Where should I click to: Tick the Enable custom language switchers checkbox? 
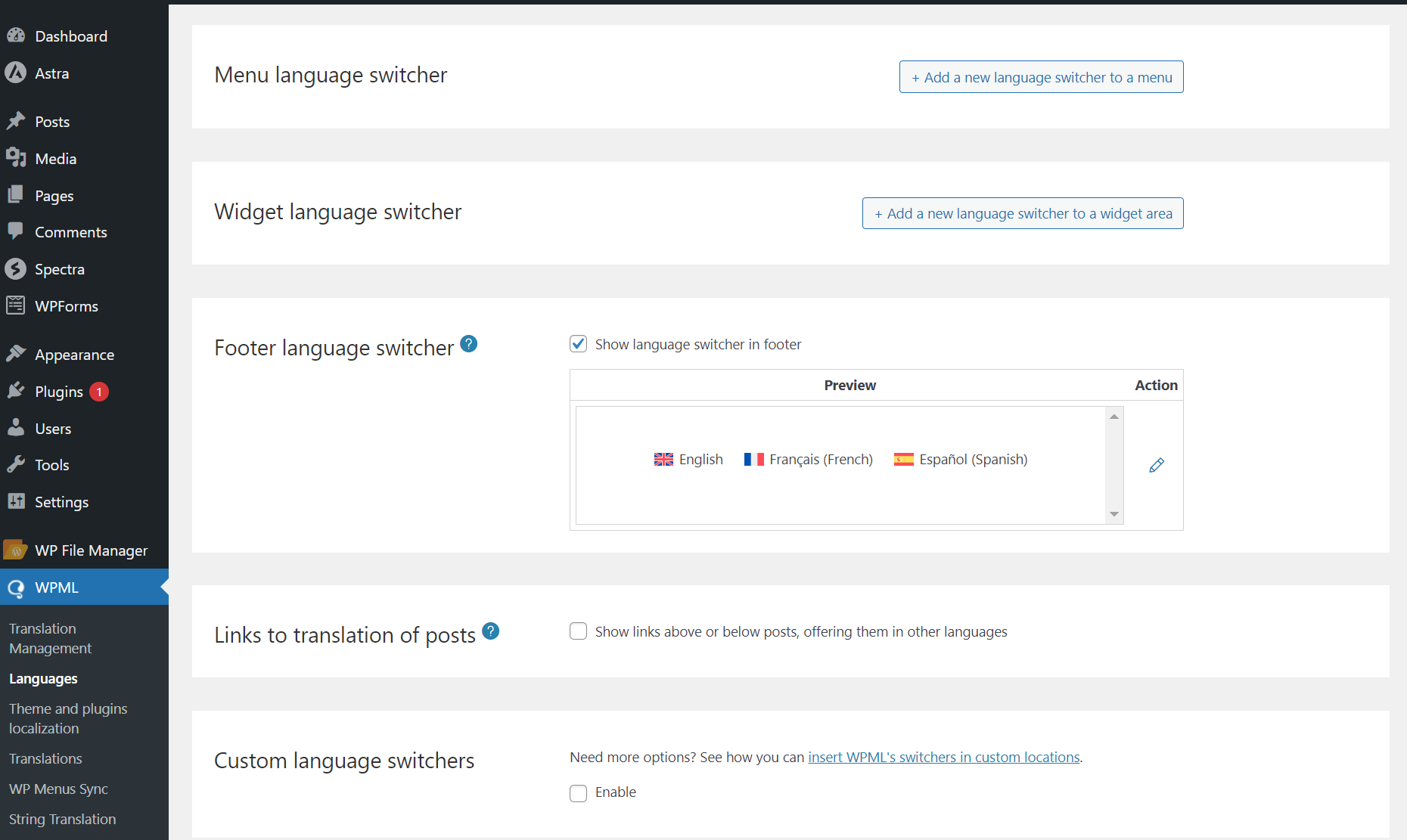pyautogui.click(x=579, y=792)
